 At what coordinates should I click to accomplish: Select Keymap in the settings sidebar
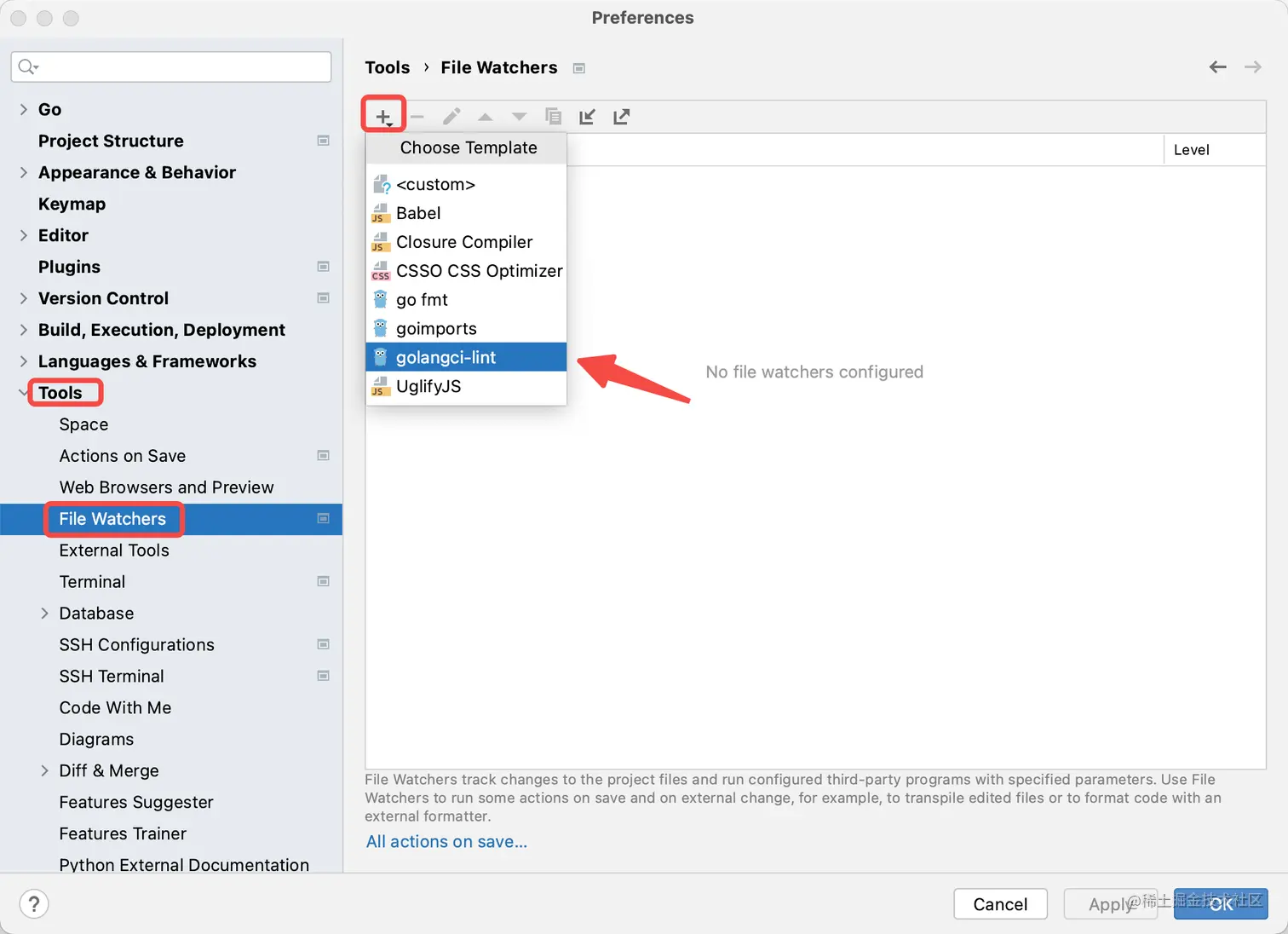pyautogui.click(x=72, y=204)
